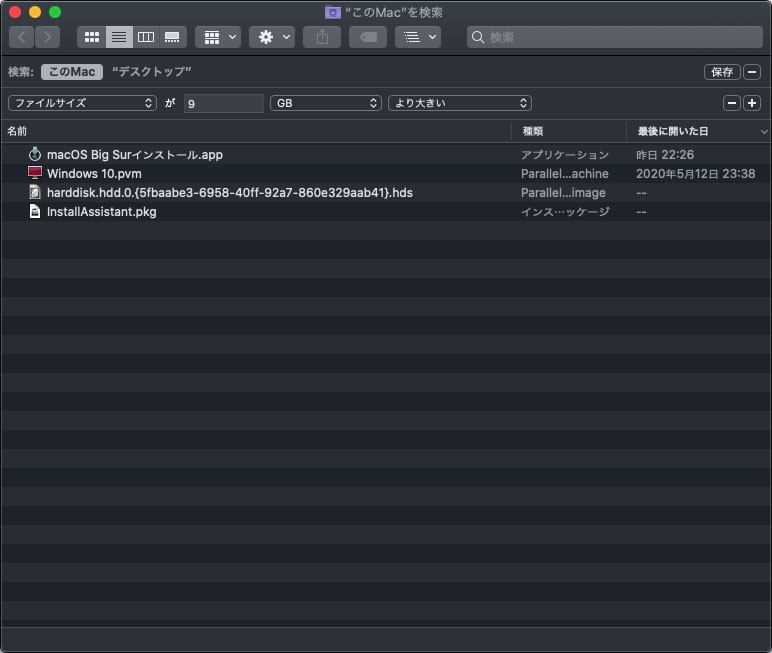
Task: Add a new search criterion row
Action: coord(752,103)
